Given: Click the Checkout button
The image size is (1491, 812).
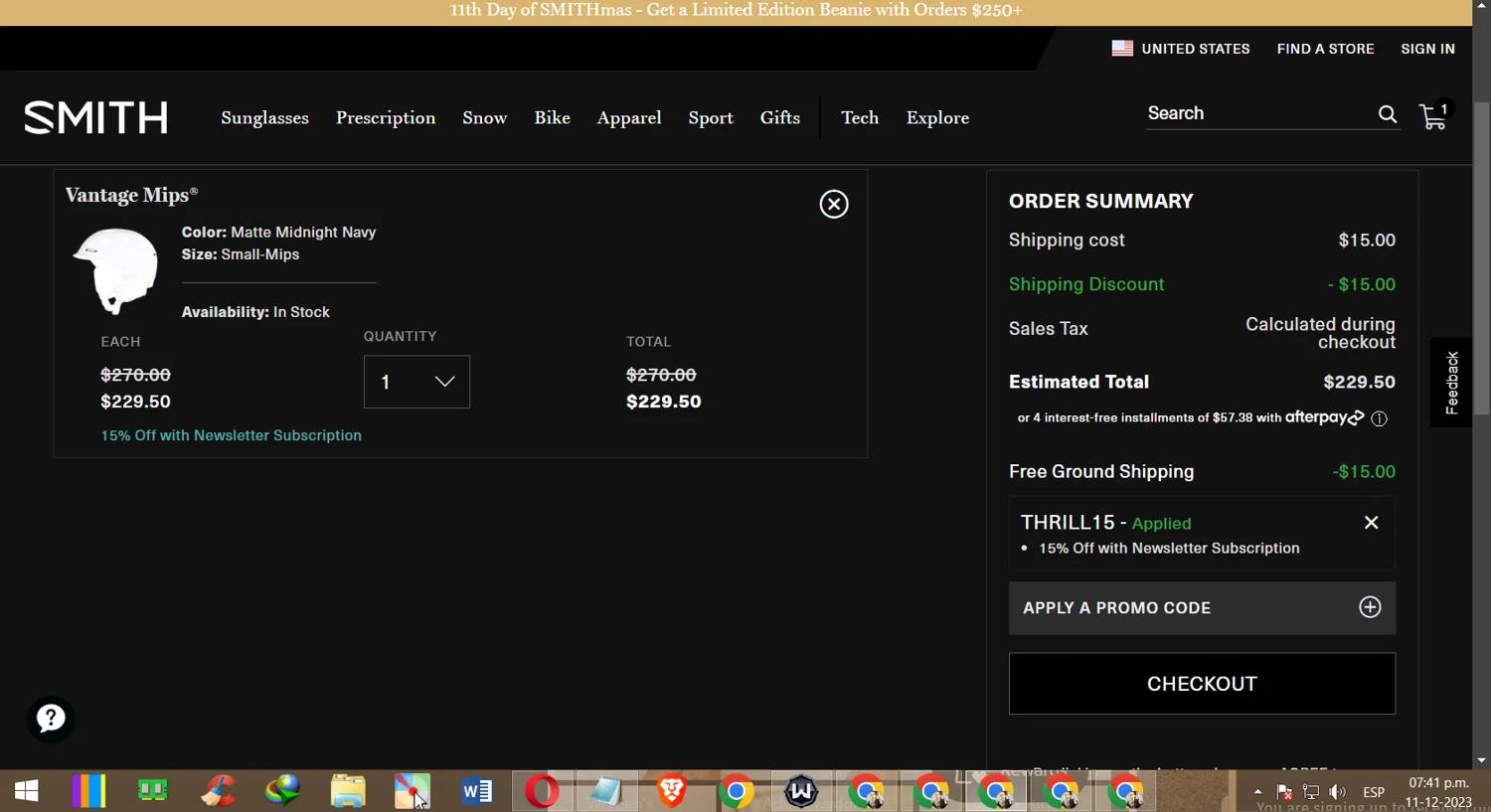Looking at the screenshot, I should pos(1202,684).
